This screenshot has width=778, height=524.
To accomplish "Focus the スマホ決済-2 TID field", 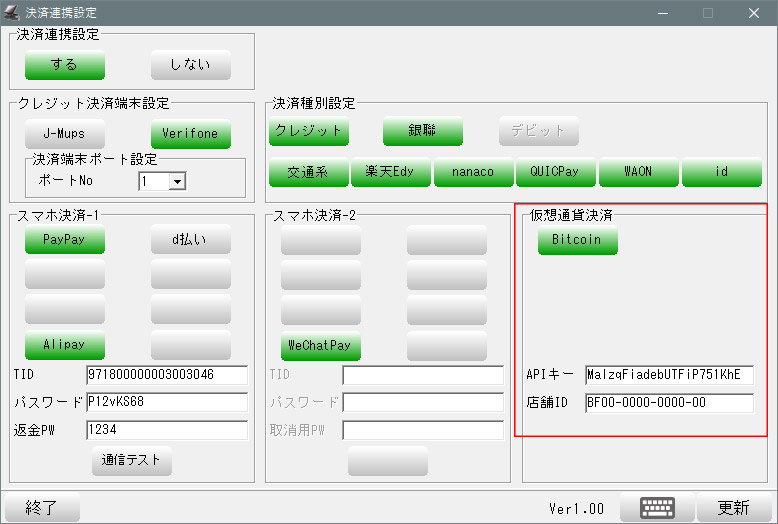I will [423, 375].
